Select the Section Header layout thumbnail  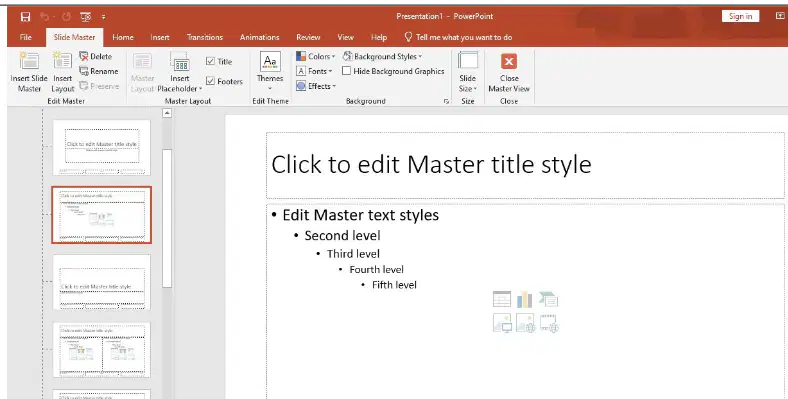[102, 282]
